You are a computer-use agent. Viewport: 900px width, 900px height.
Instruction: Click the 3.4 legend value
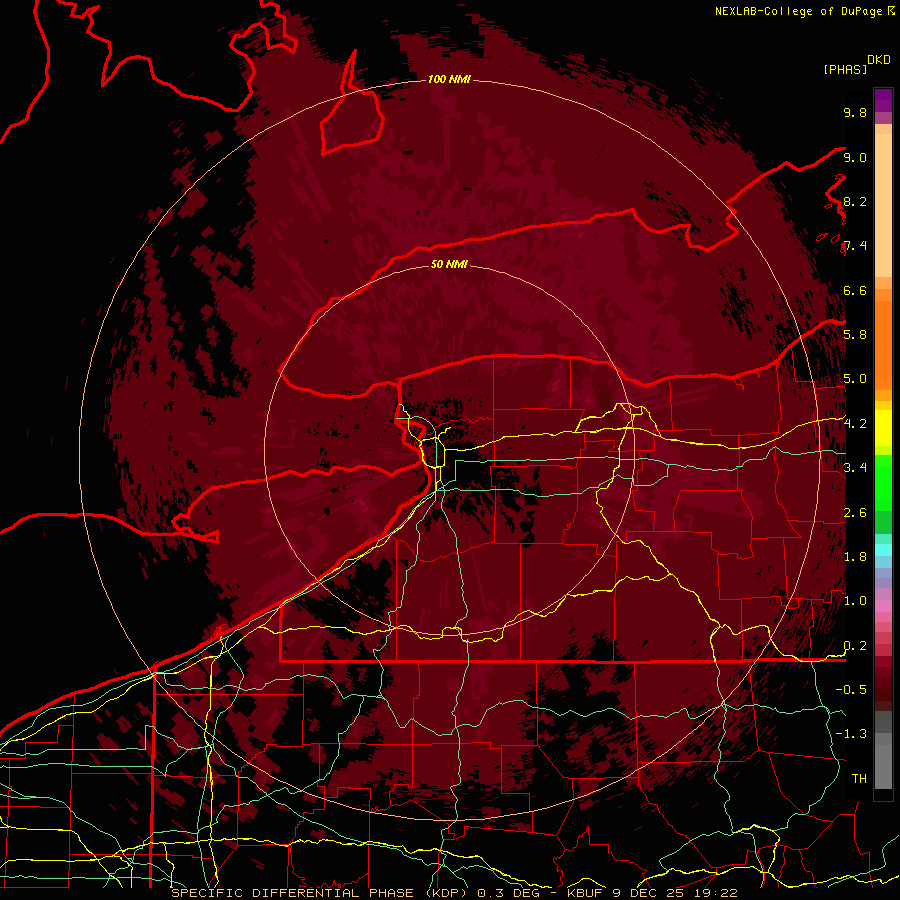[855, 468]
